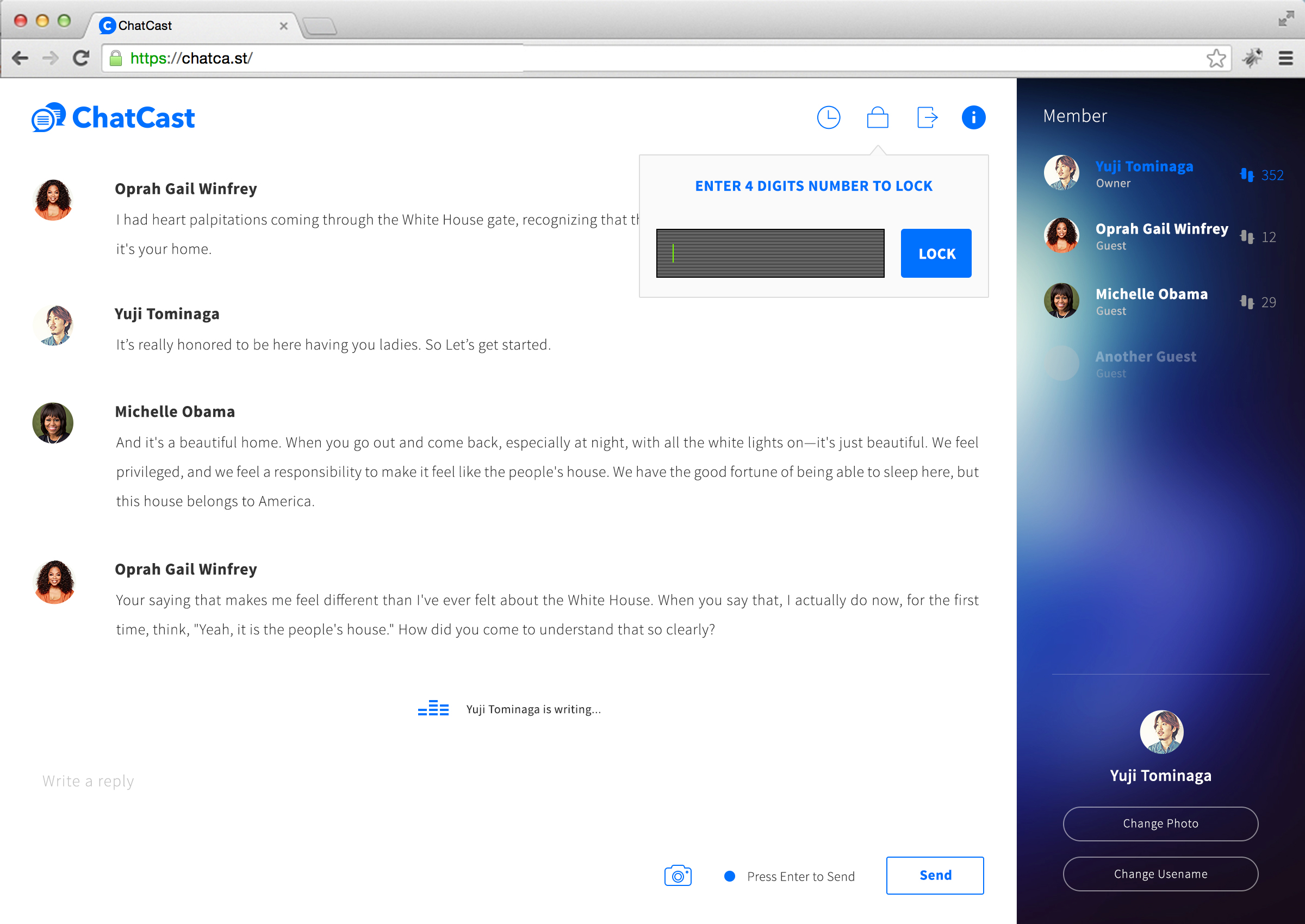
Task: Click Change Usename button
Action: click(1160, 873)
